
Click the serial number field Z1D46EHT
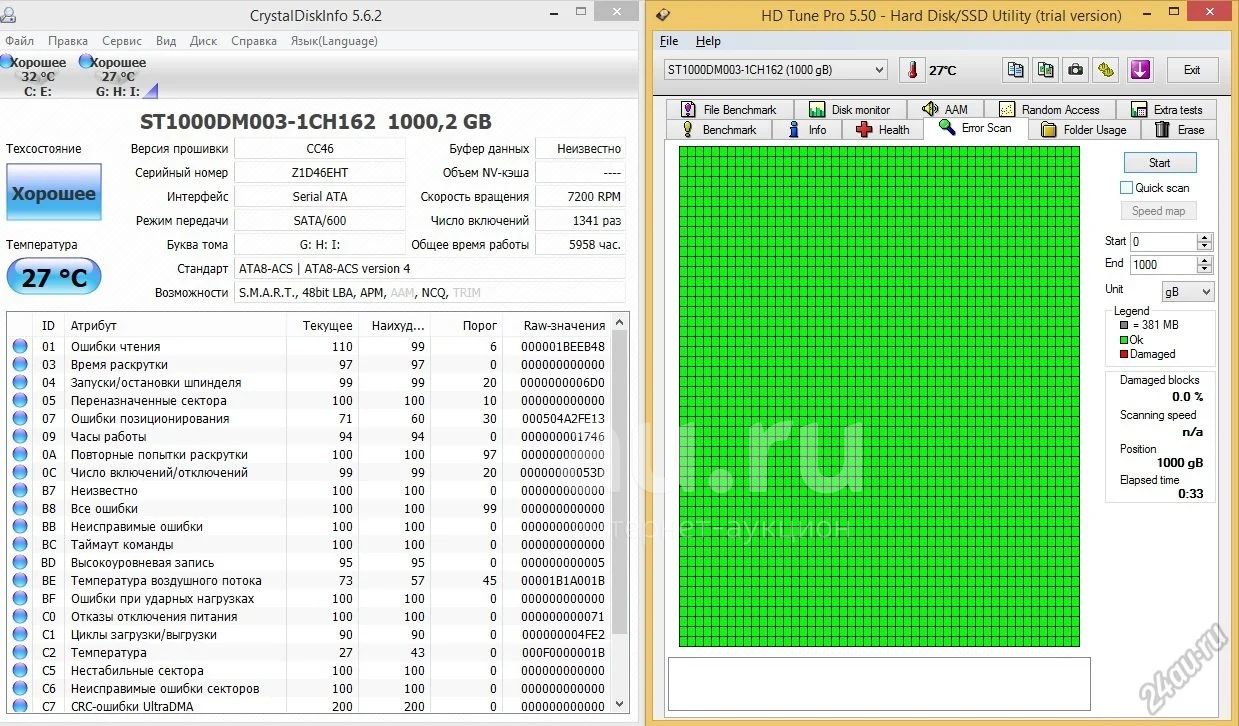point(320,172)
